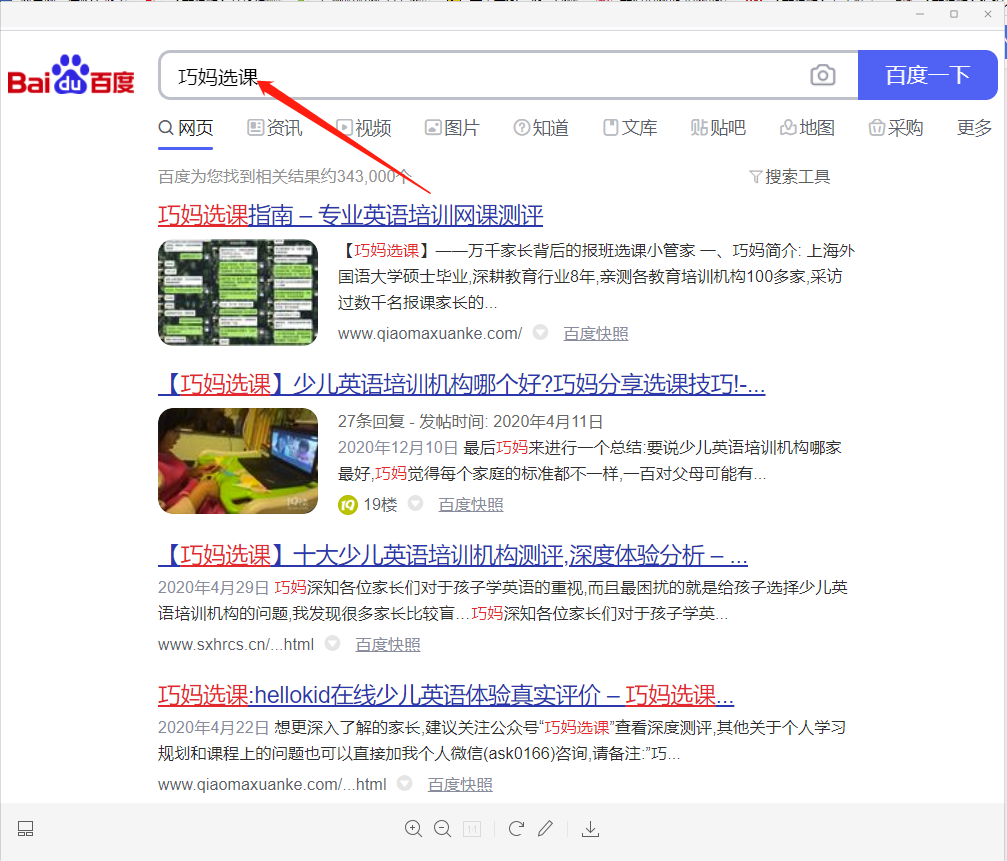
Task: Switch to 视频 tab
Action: click(x=363, y=128)
